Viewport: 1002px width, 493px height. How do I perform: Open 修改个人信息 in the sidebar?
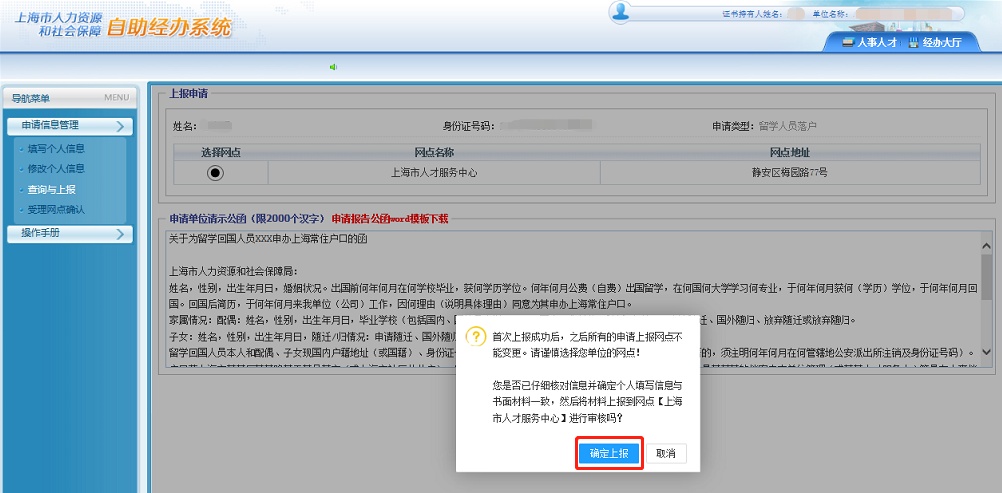pos(56,169)
